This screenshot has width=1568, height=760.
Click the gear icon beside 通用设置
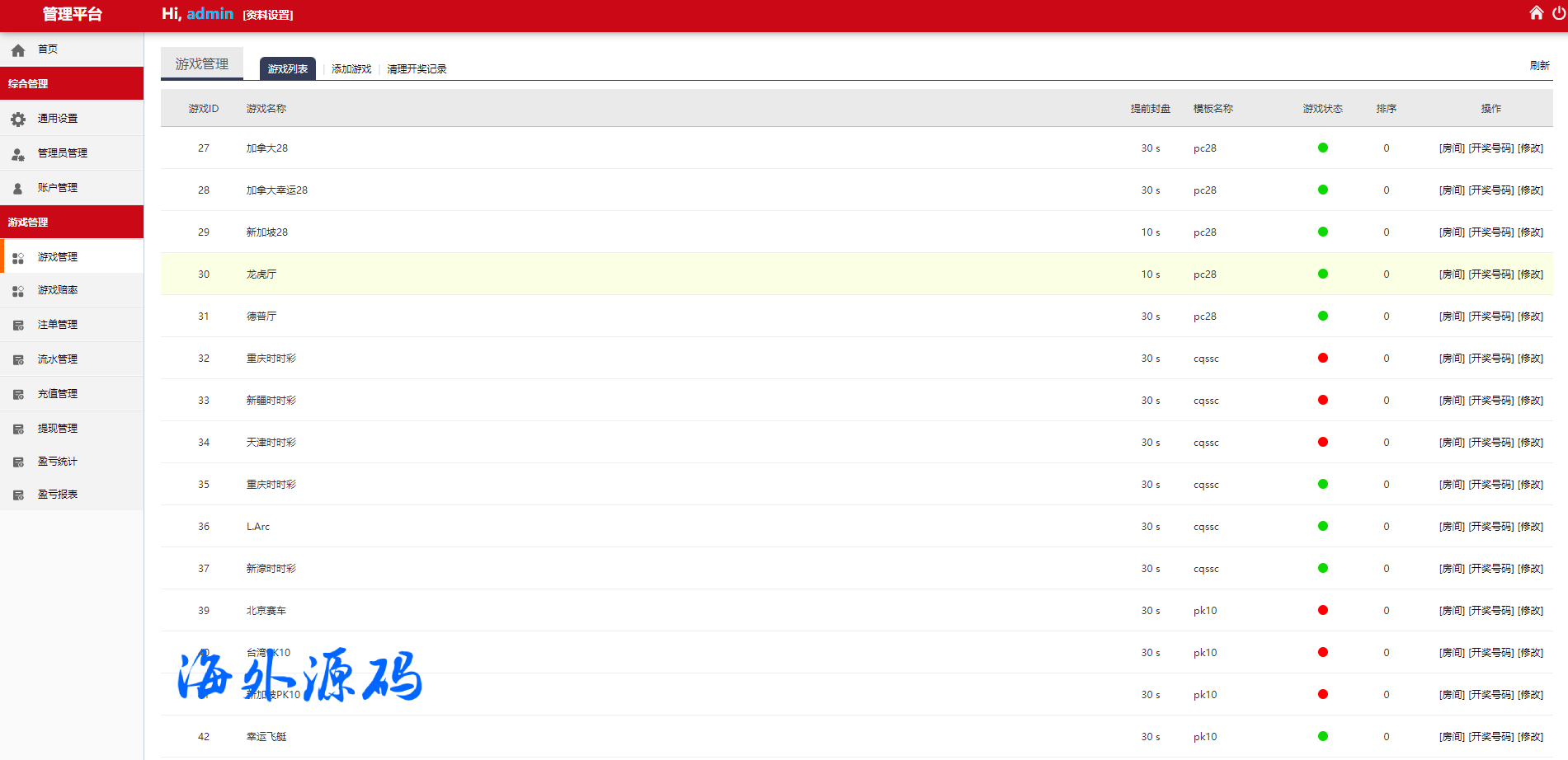18,120
